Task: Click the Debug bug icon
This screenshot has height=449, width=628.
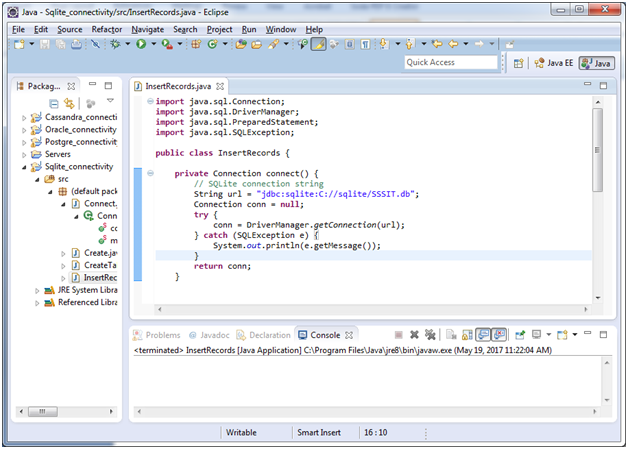Action: tap(115, 44)
